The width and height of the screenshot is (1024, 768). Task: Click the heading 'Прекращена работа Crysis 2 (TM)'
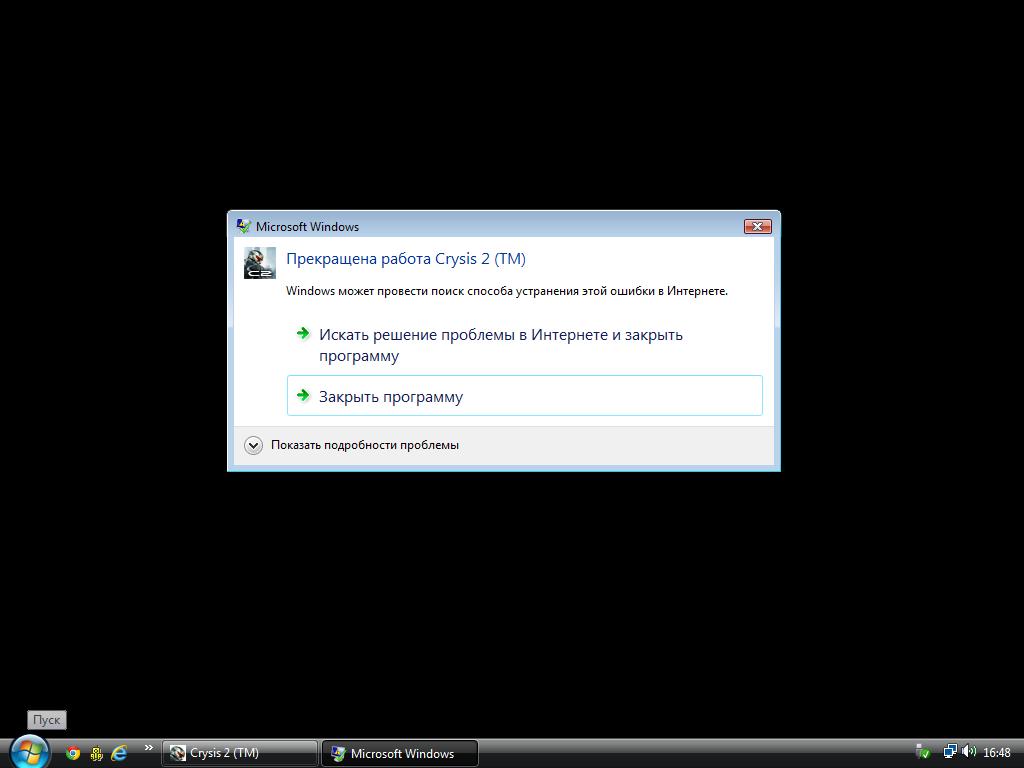pos(406,259)
